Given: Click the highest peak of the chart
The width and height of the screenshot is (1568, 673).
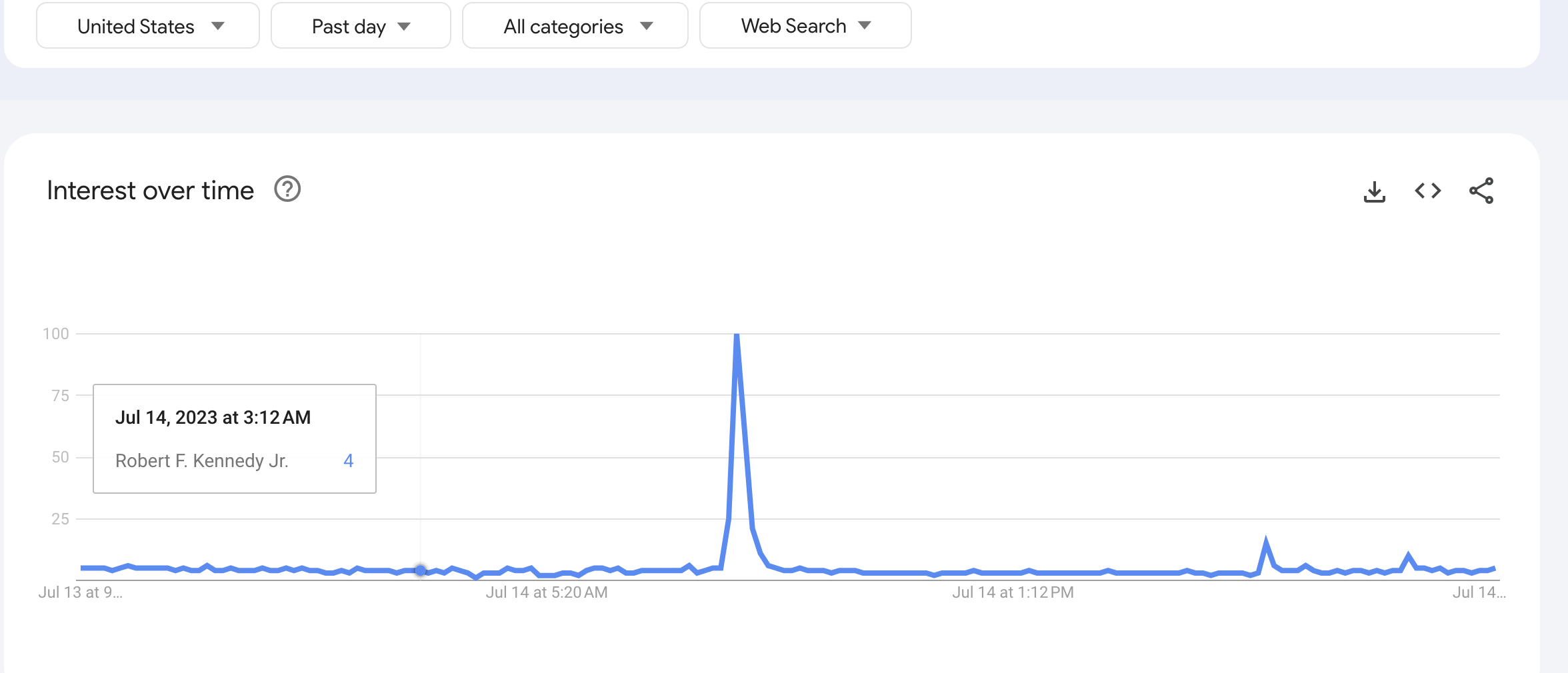Looking at the screenshot, I should 737,335.
